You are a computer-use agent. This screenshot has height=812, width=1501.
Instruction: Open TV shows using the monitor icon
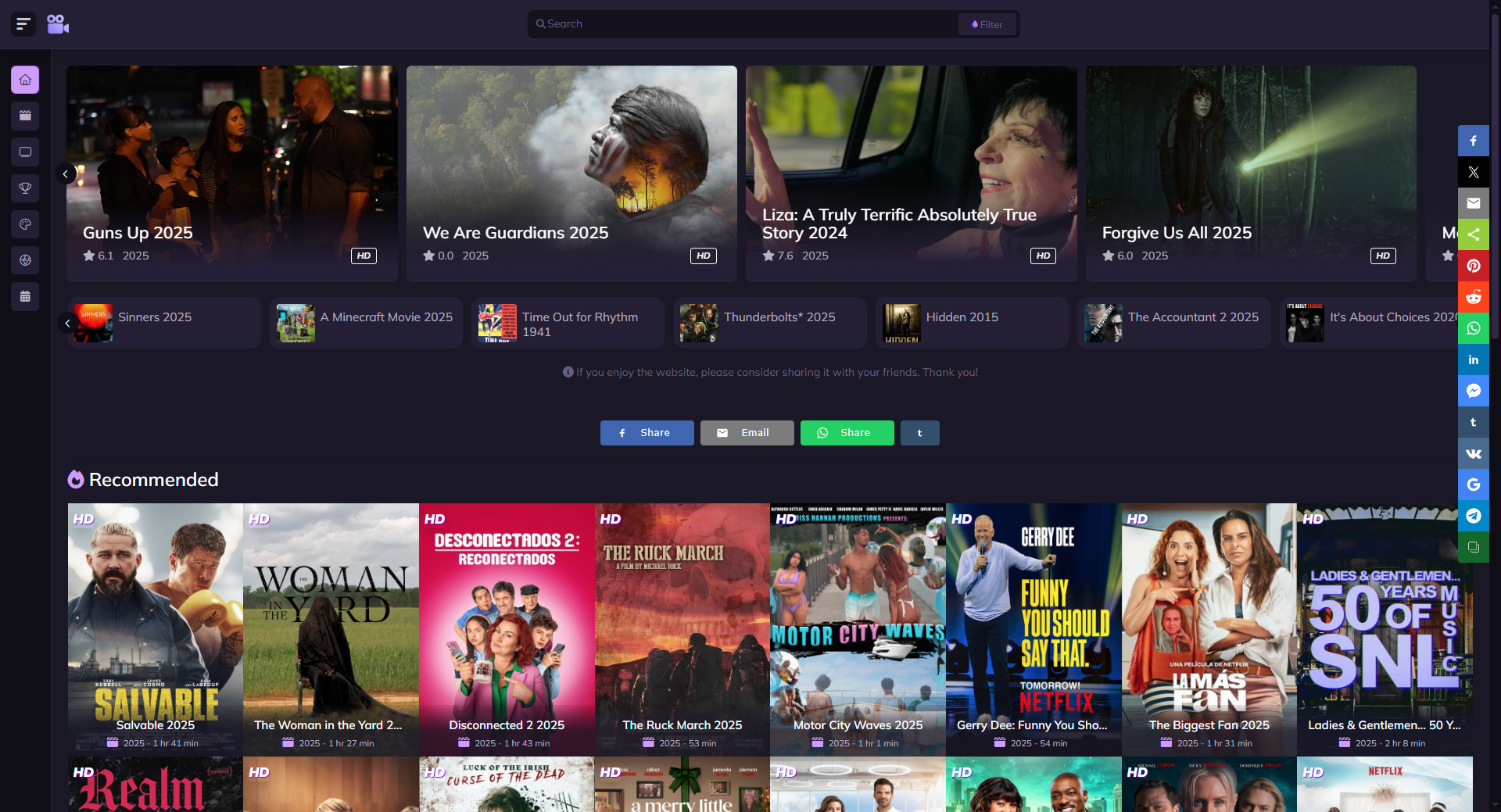tap(25, 152)
